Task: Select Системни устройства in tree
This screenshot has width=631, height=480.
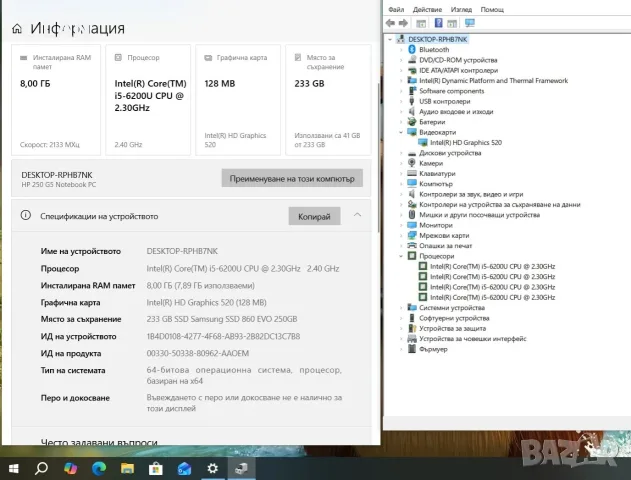Action: 452,308
